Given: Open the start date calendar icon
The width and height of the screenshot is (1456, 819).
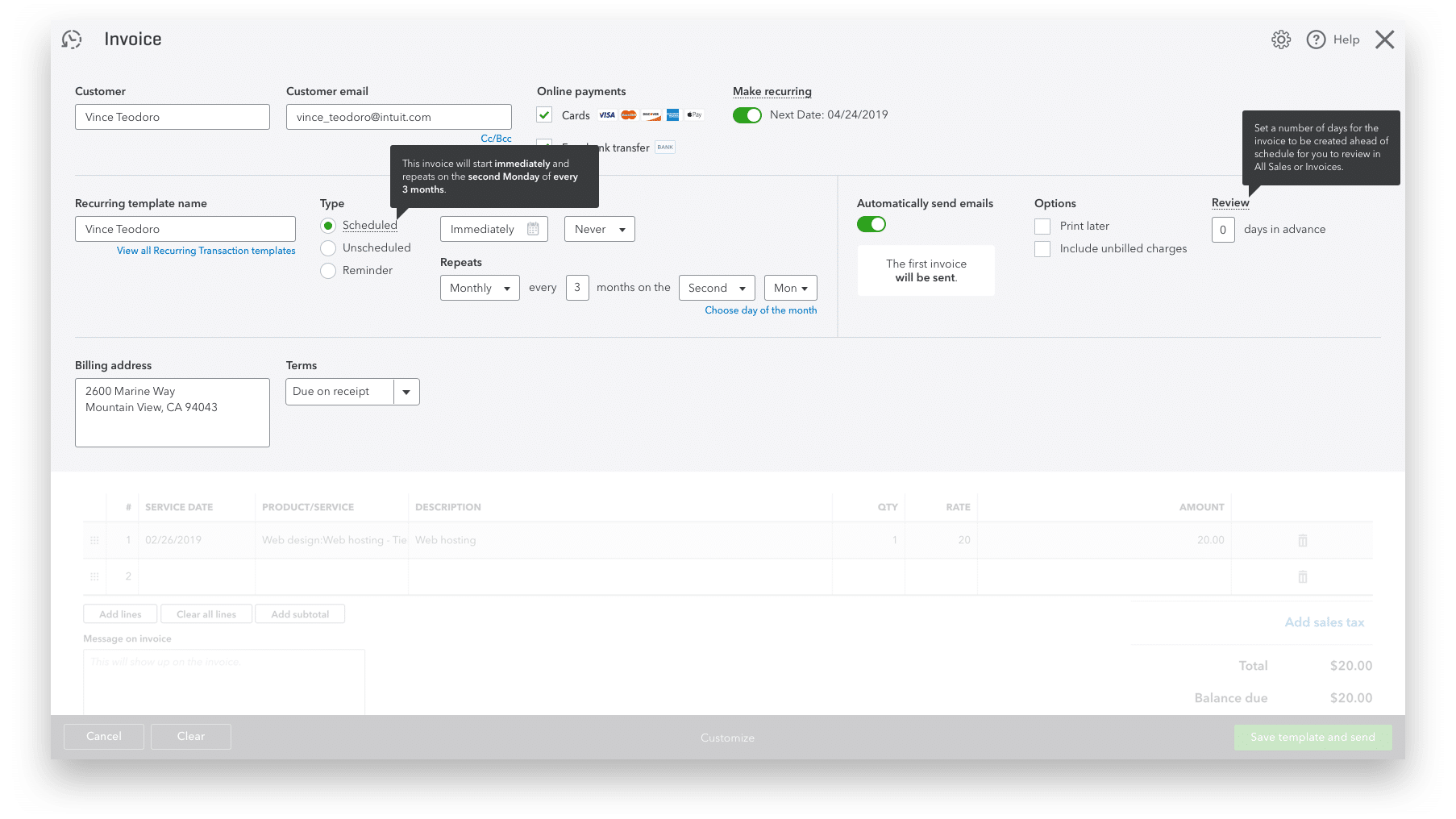Looking at the screenshot, I should [533, 229].
